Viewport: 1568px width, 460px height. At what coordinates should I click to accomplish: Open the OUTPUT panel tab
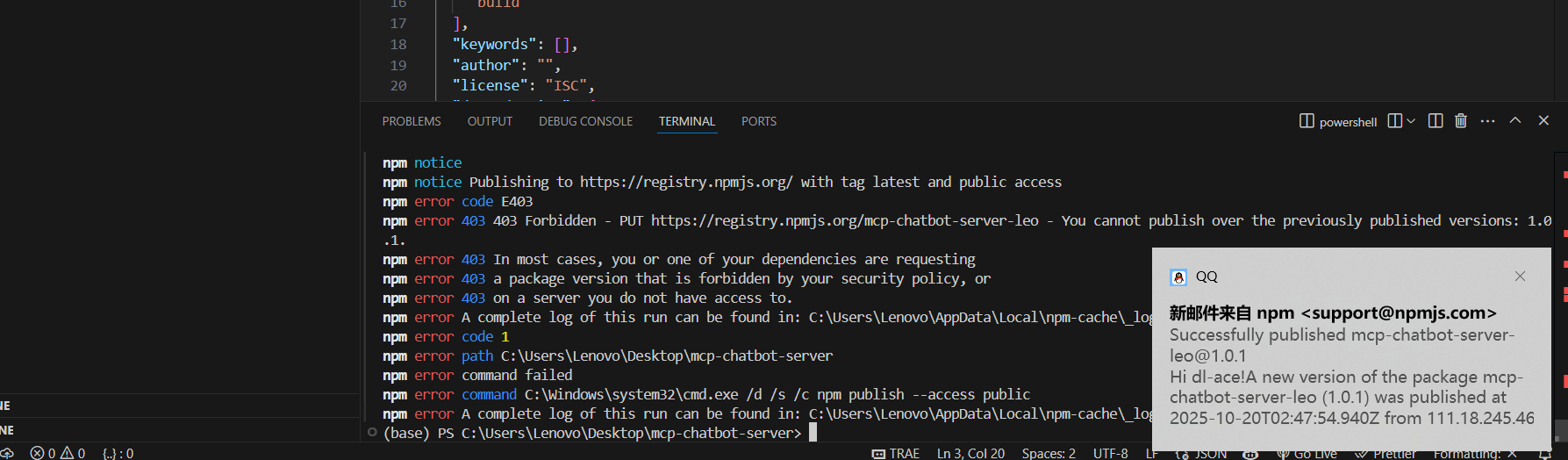pyautogui.click(x=490, y=121)
